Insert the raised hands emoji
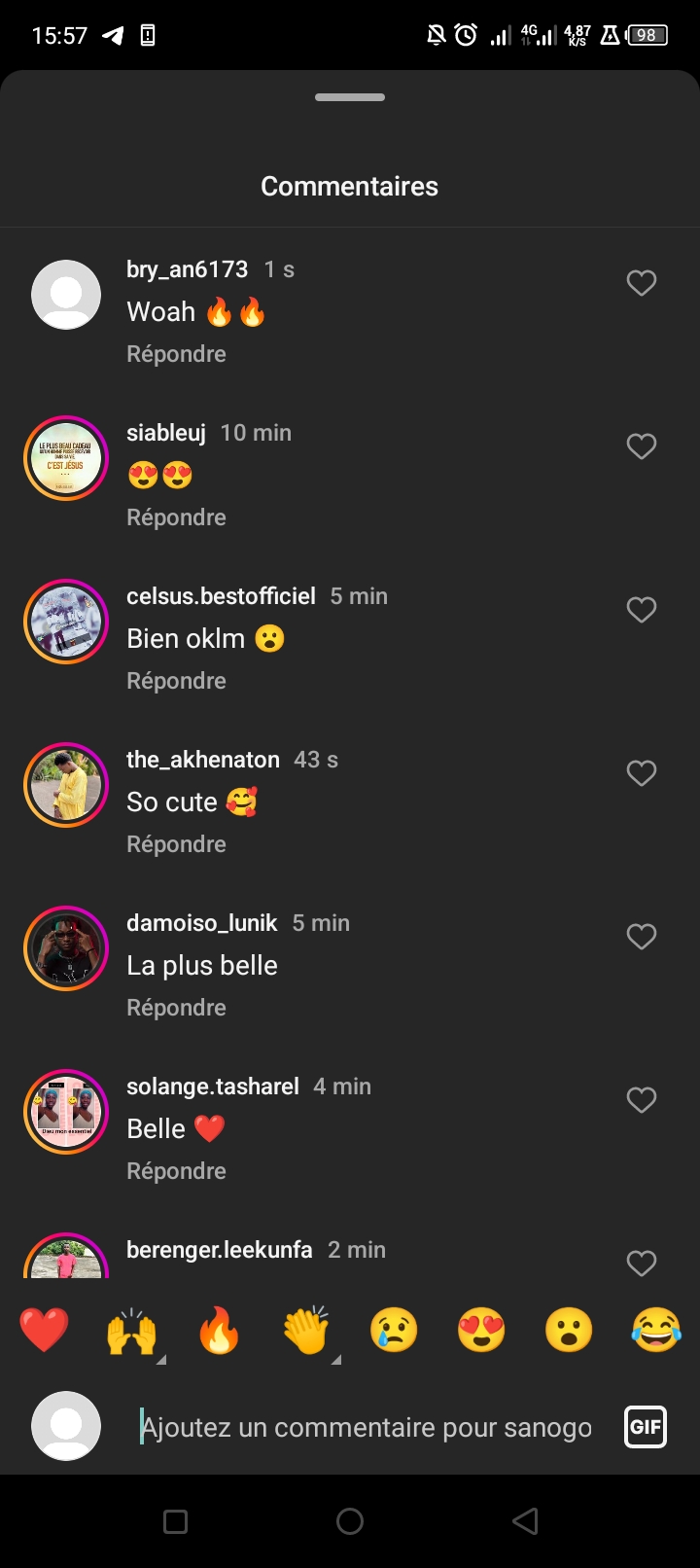 (131, 1331)
